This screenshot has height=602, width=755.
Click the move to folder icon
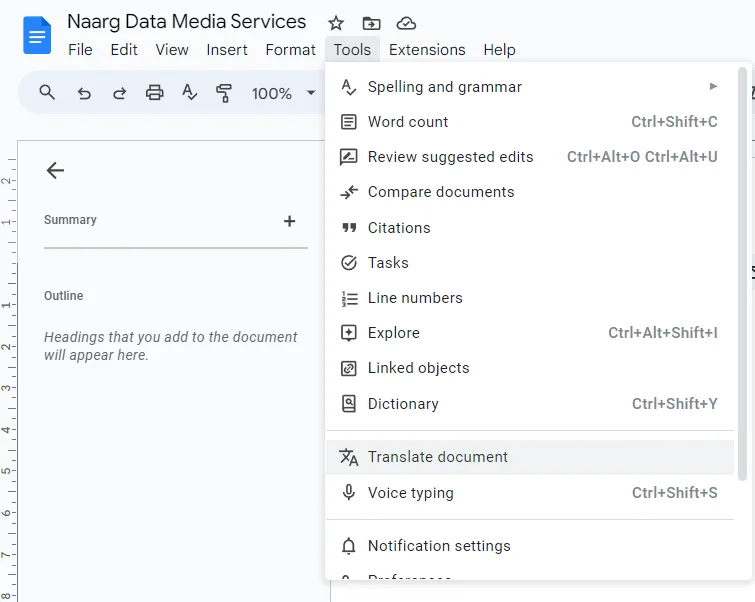(371, 23)
